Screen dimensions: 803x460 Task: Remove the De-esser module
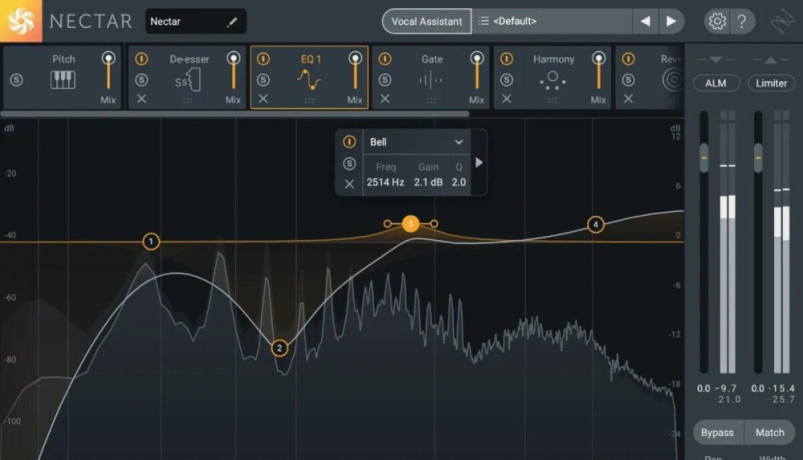coord(142,98)
